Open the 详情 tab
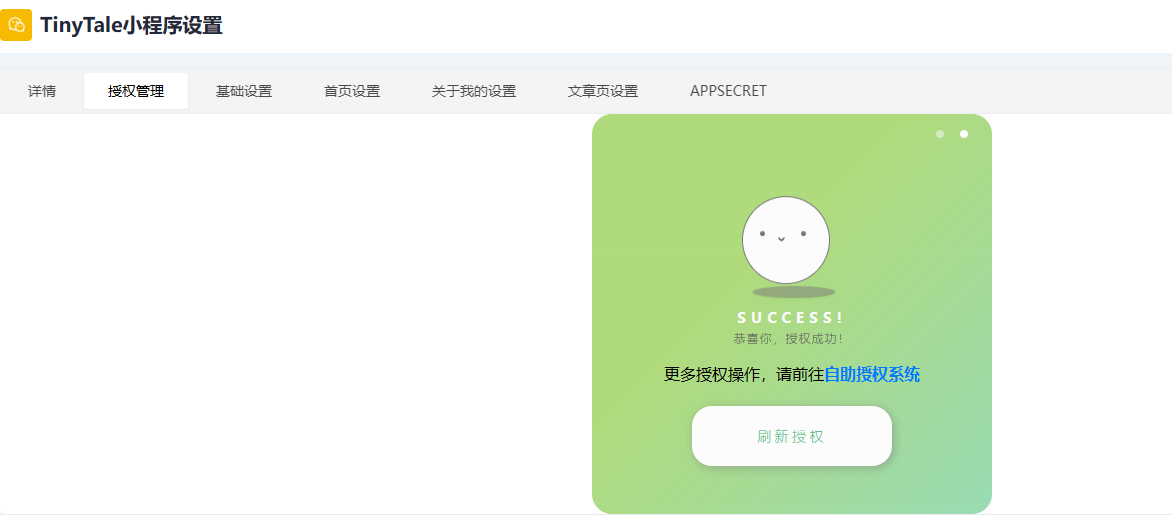The height and width of the screenshot is (515, 1172). 42,91
